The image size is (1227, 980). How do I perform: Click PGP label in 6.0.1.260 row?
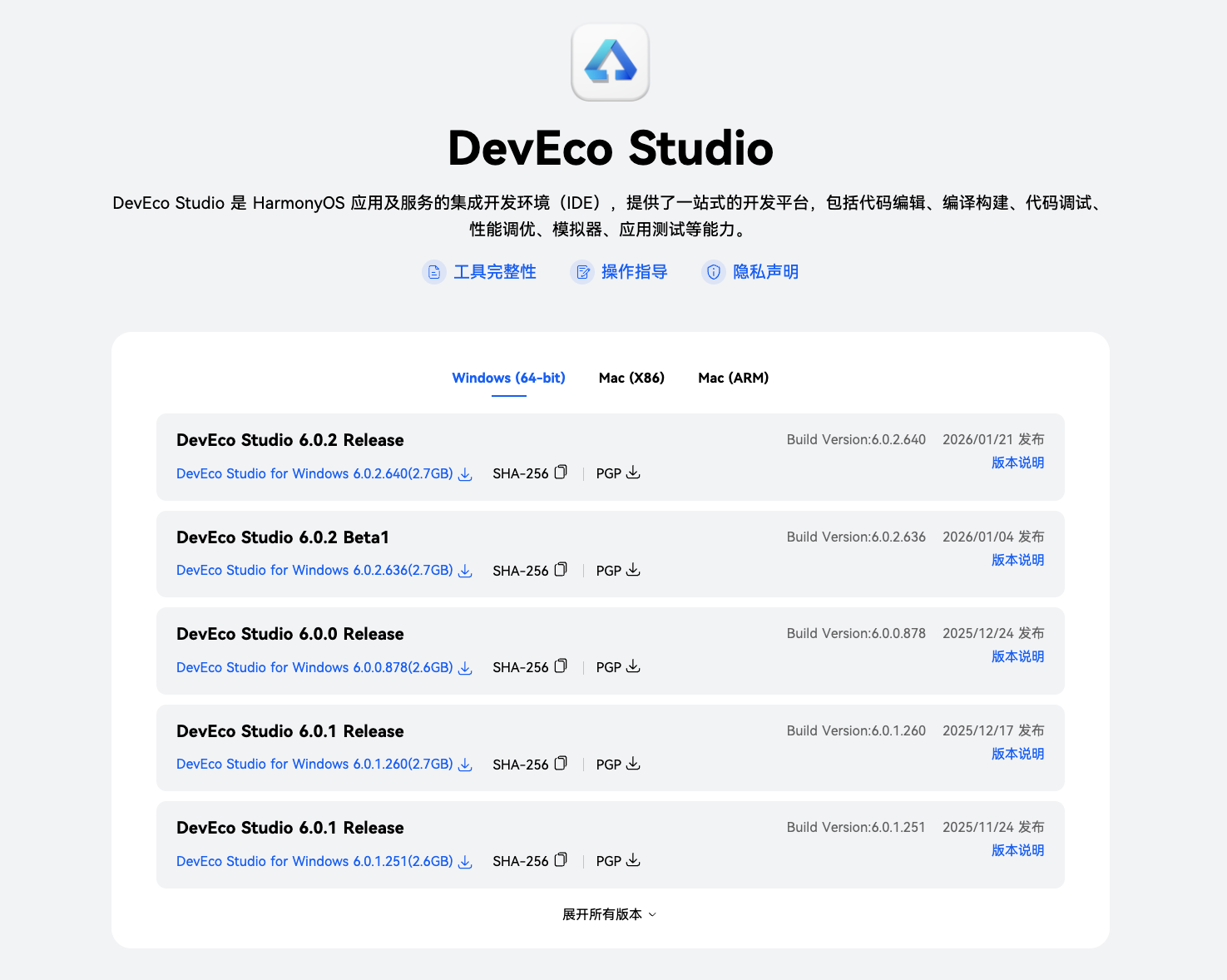(609, 765)
